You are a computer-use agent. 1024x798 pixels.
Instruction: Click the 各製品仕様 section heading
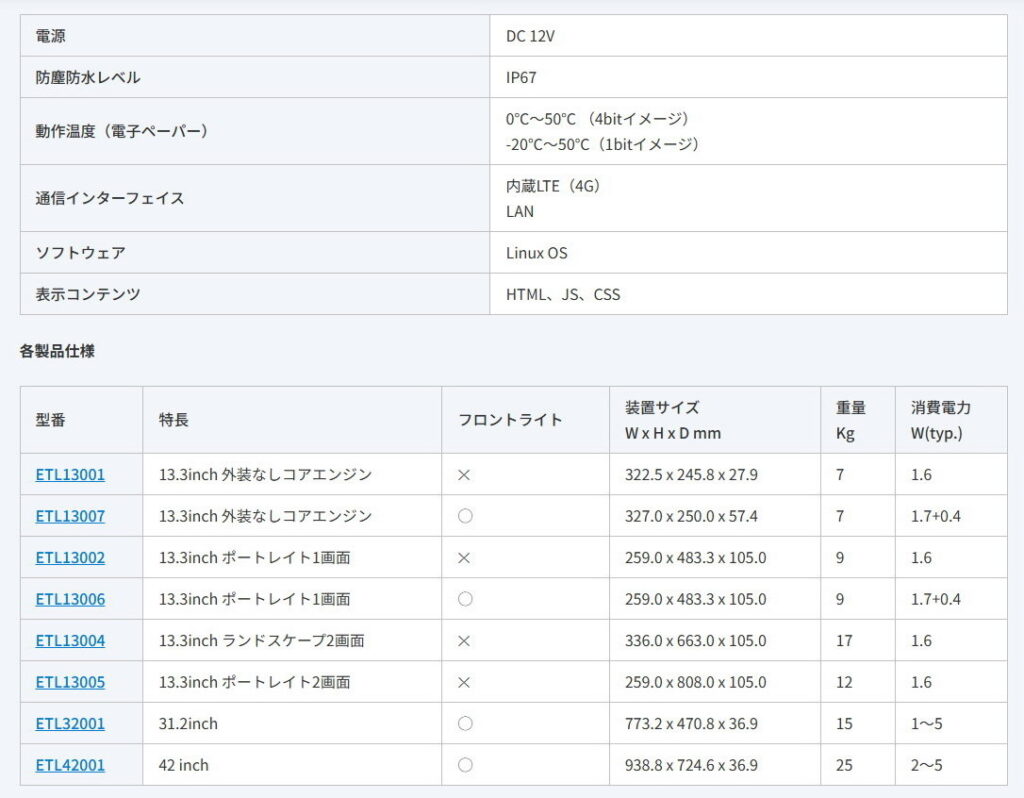pyautogui.click(x=57, y=351)
